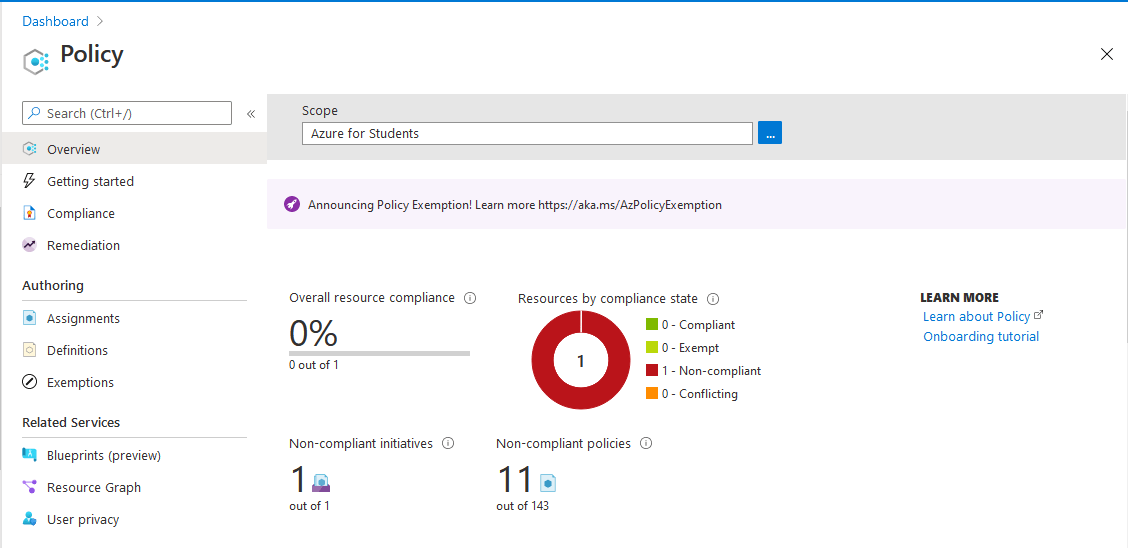
Task: Click the overall compliance progress bar
Action: coord(379,353)
